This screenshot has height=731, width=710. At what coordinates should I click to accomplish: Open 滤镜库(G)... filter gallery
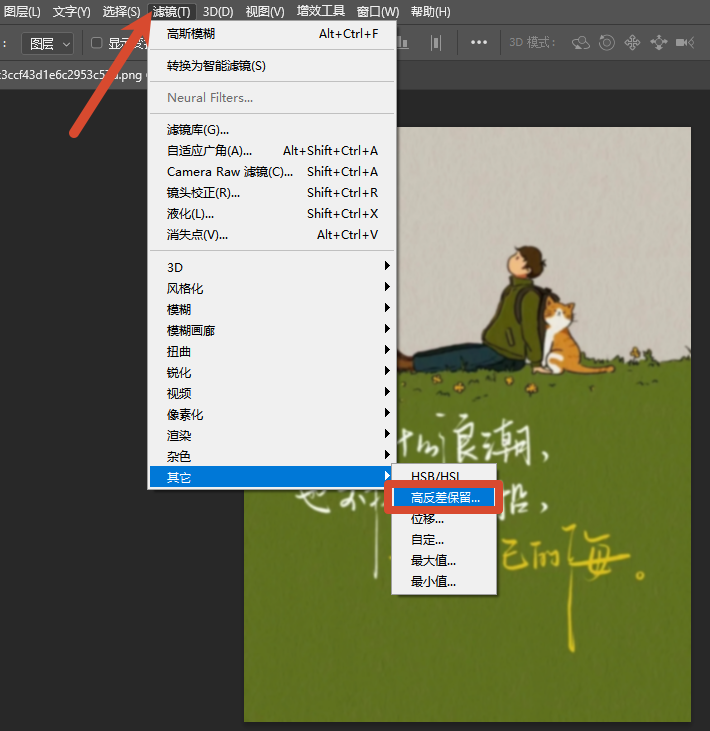pyautogui.click(x=272, y=130)
